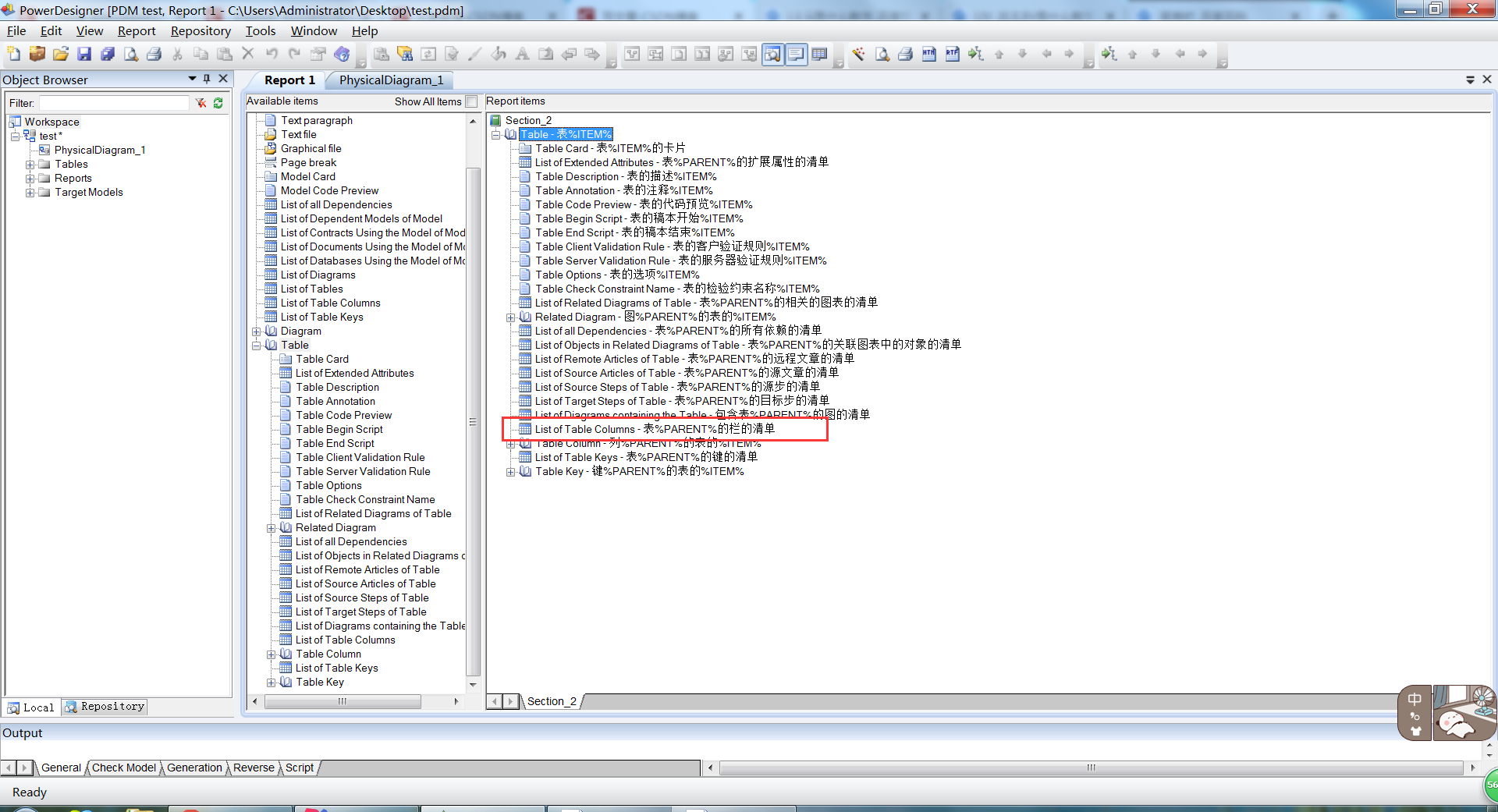Select Page break in Available items

[x=308, y=162]
